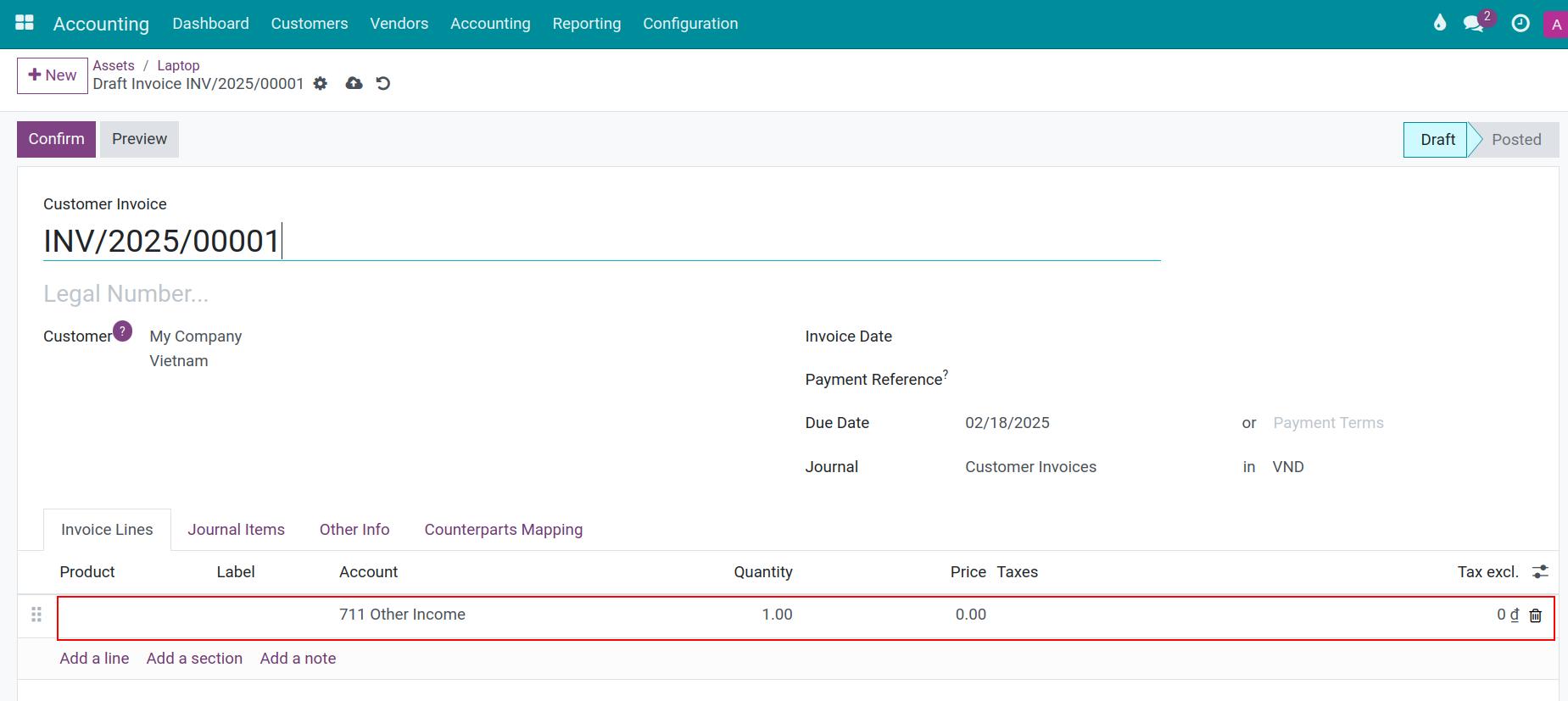Edit the INV/2025/00001 invoice name field

click(x=602, y=242)
